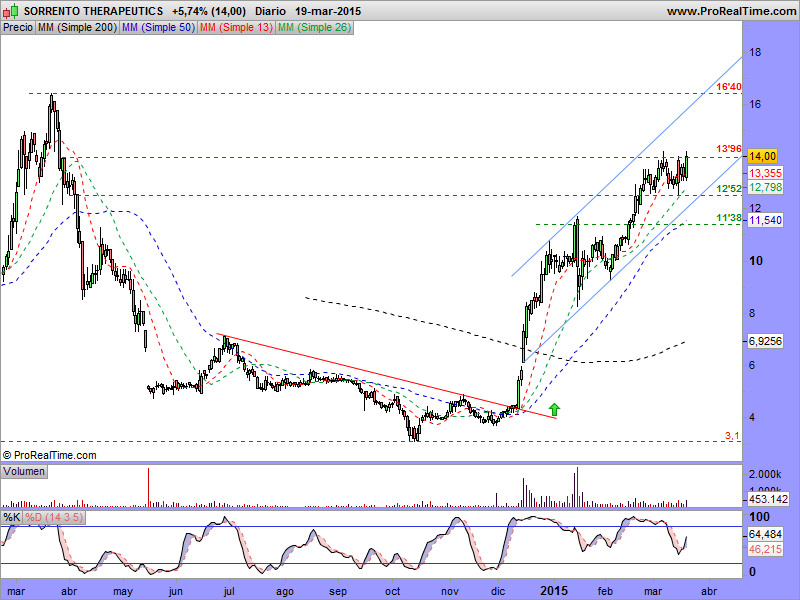The width and height of the screenshot is (800, 600).
Task: Click the candlestick chart icon beside the title
Action: click(11, 10)
